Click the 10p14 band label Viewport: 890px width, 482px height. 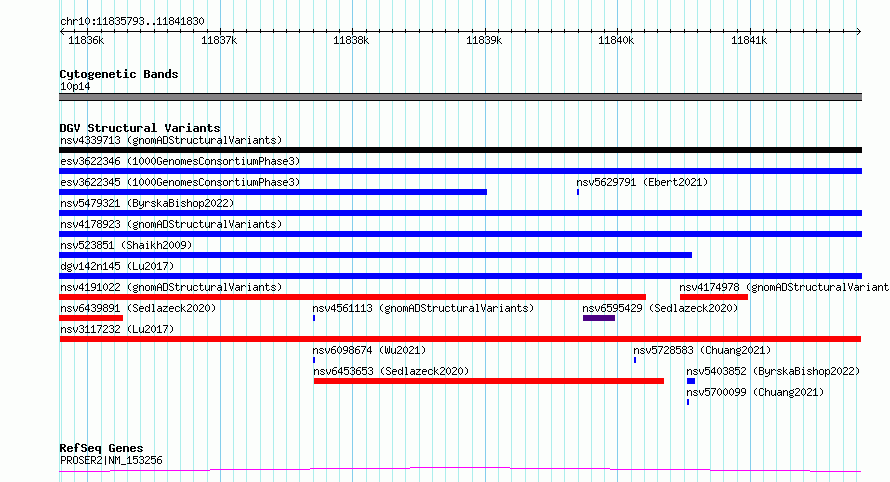point(75,86)
